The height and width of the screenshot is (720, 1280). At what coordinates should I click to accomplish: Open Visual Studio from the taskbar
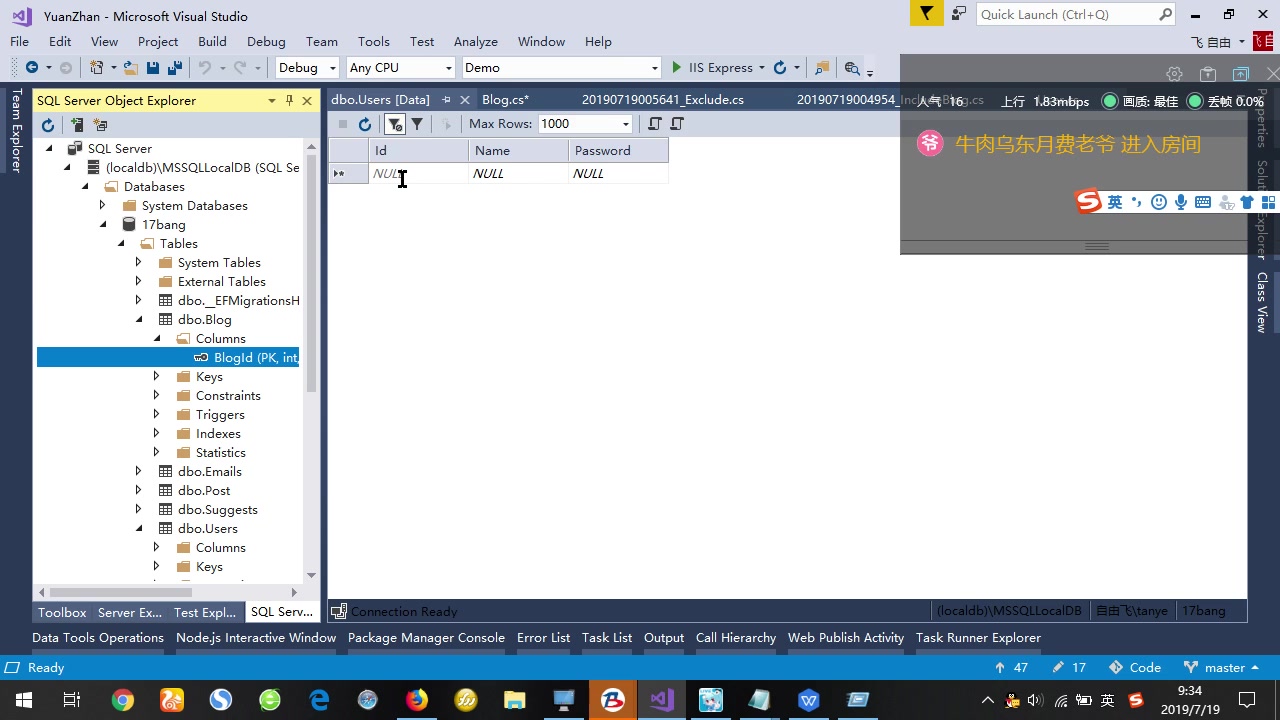[662, 700]
